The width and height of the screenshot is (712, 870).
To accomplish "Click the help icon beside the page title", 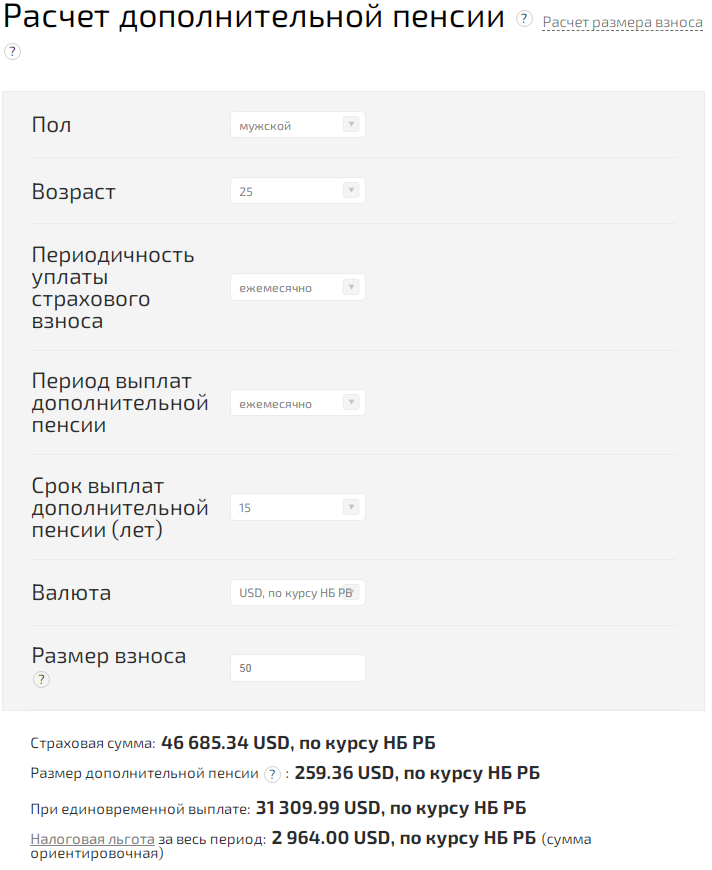I will pyautogui.click(x=524, y=19).
